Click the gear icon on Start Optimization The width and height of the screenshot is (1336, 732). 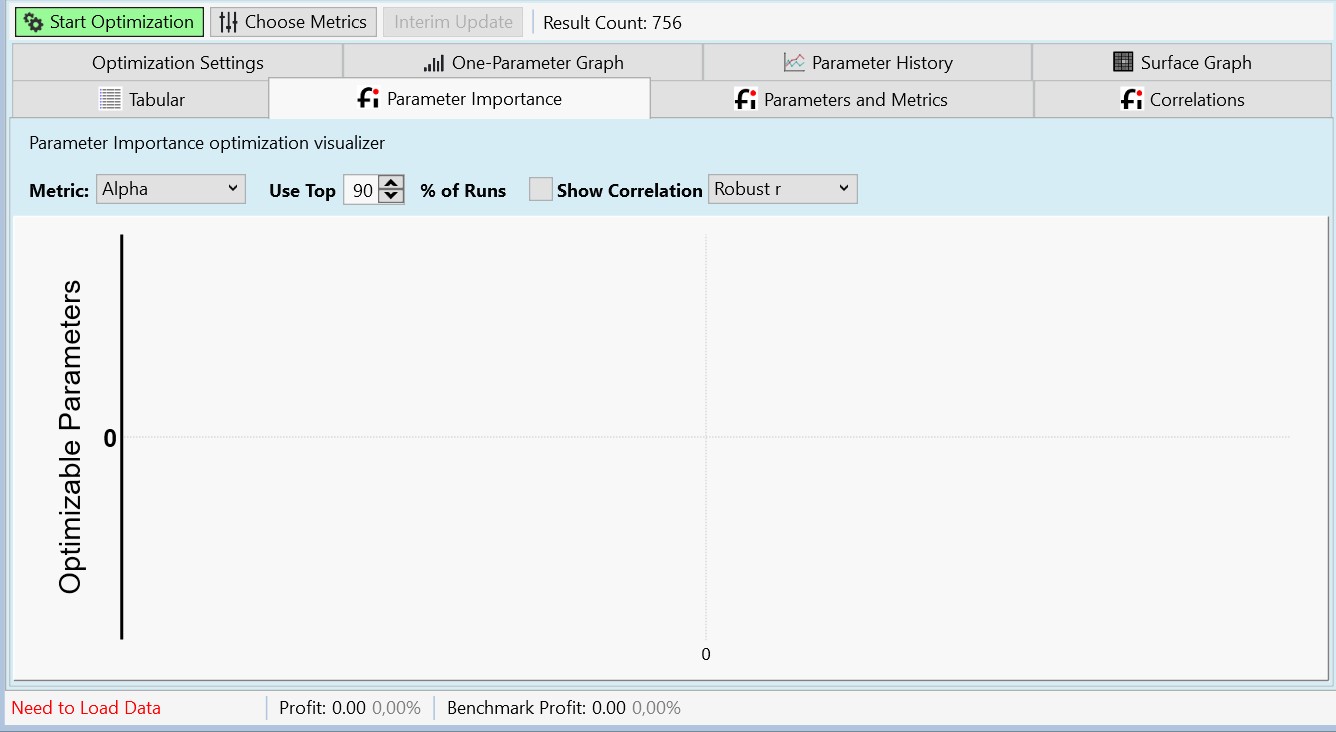[34, 22]
